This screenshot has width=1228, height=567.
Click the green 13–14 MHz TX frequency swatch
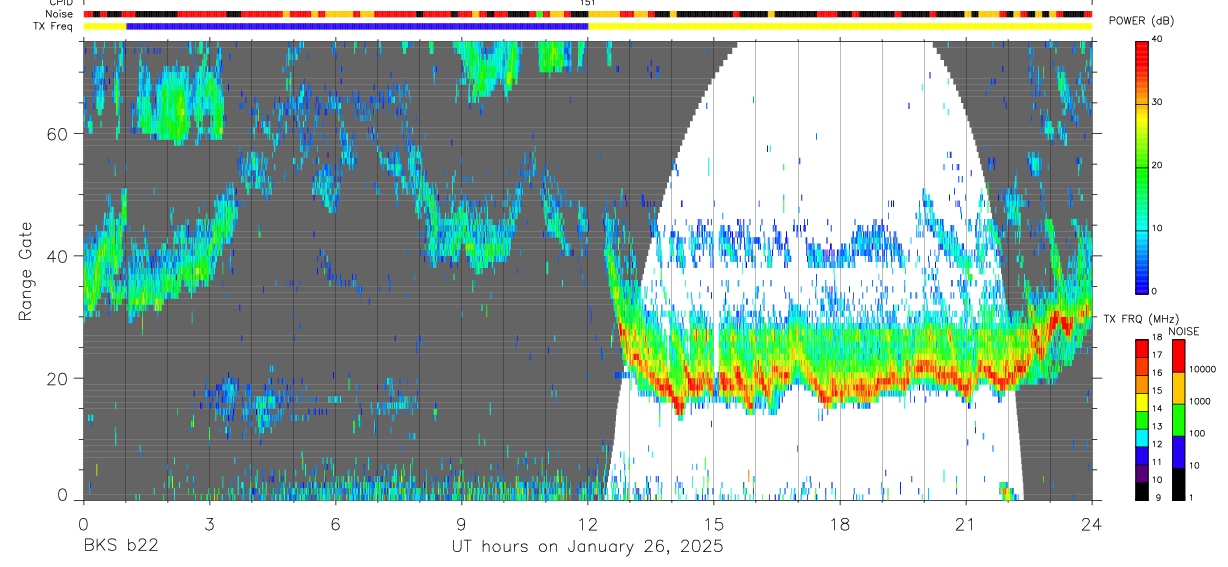point(1142,420)
